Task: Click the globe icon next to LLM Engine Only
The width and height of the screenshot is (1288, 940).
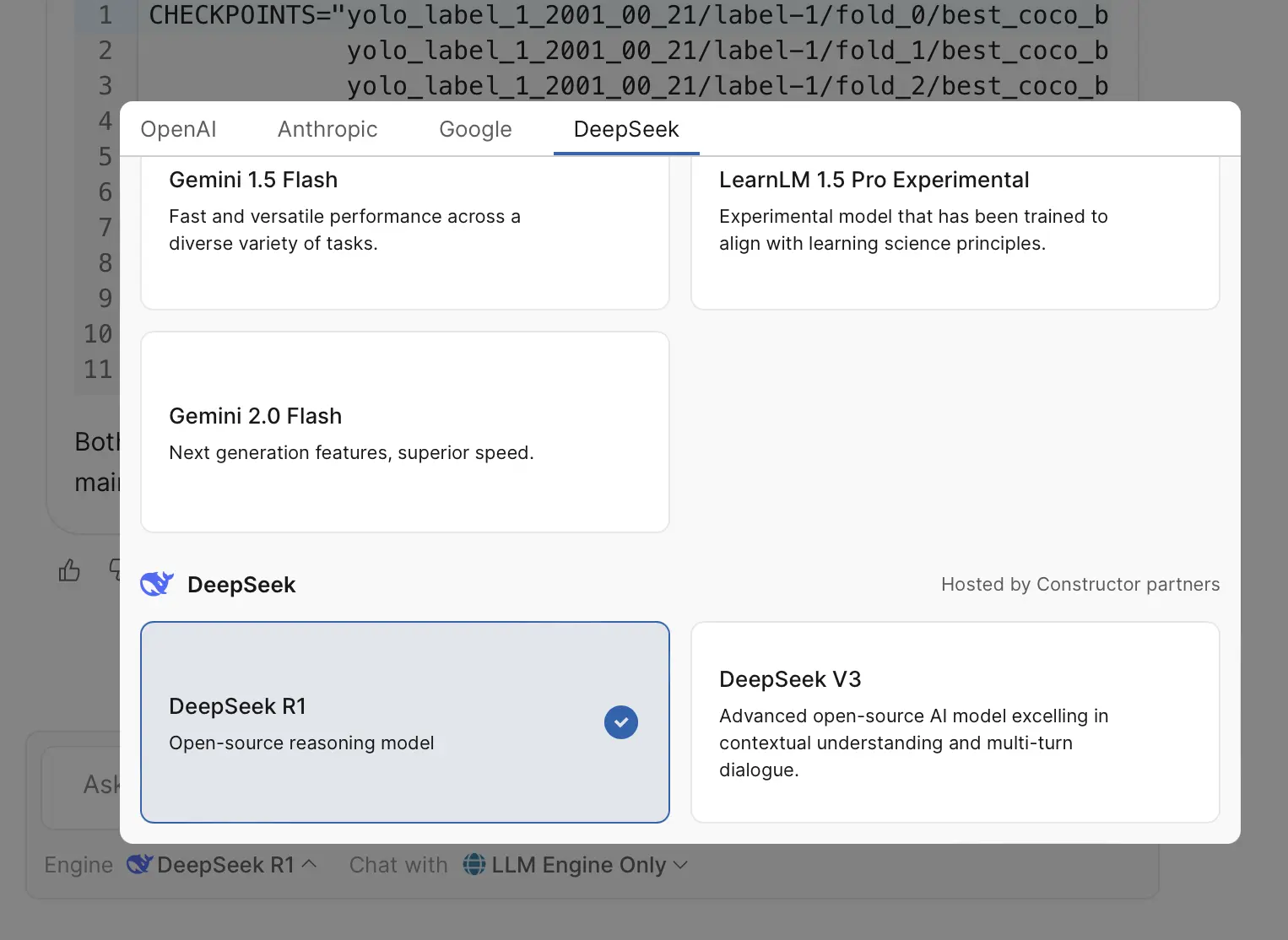Action: (x=474, y=865)
